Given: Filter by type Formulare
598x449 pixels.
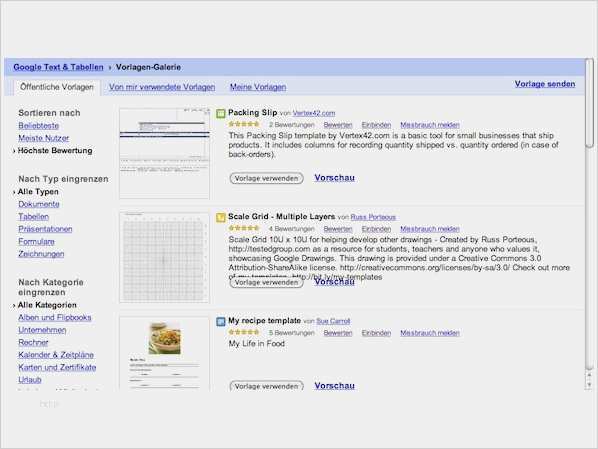Looking at the screenshot, I should pyautogui.click(x=36, y=241).
